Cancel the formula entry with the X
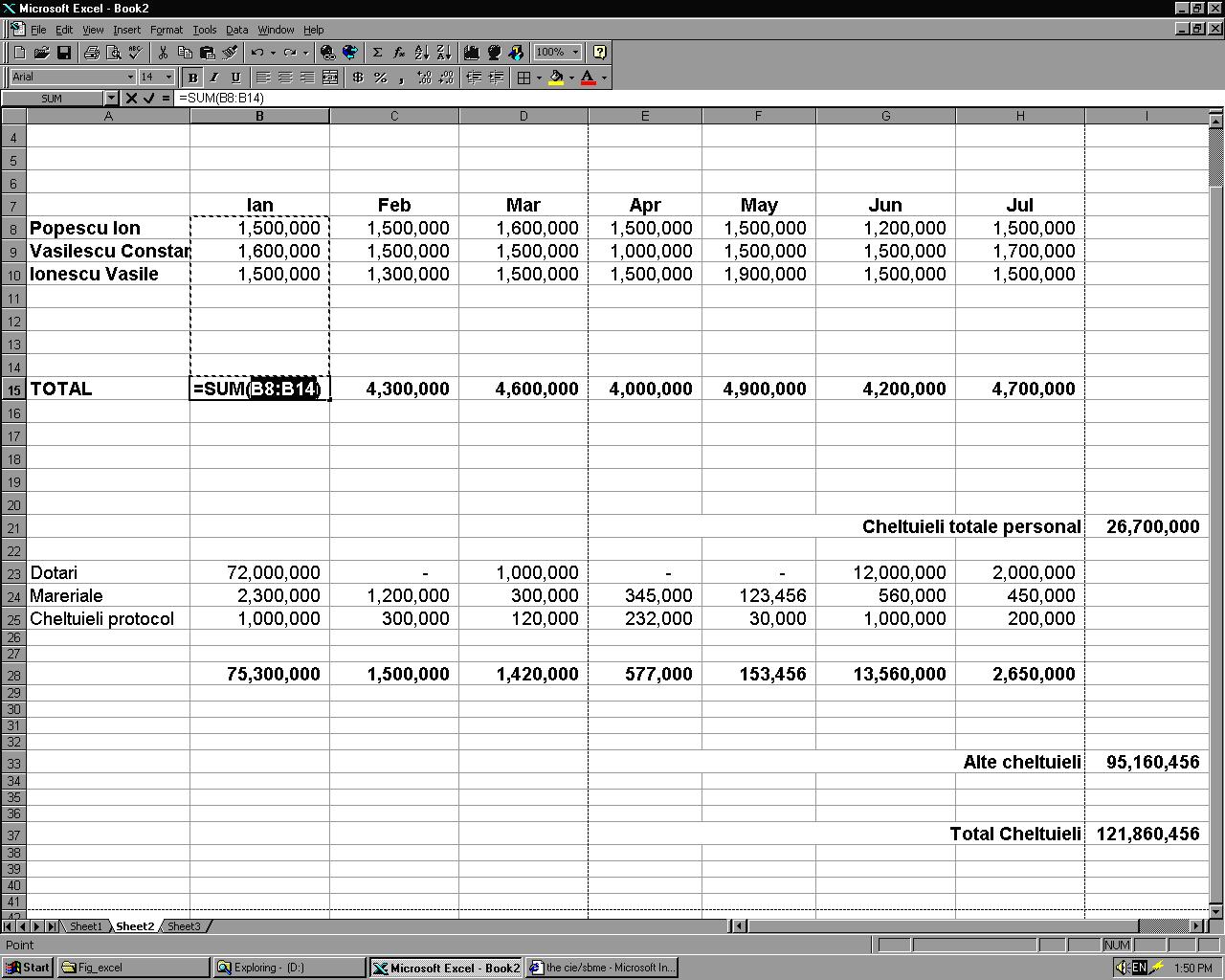 132,98
